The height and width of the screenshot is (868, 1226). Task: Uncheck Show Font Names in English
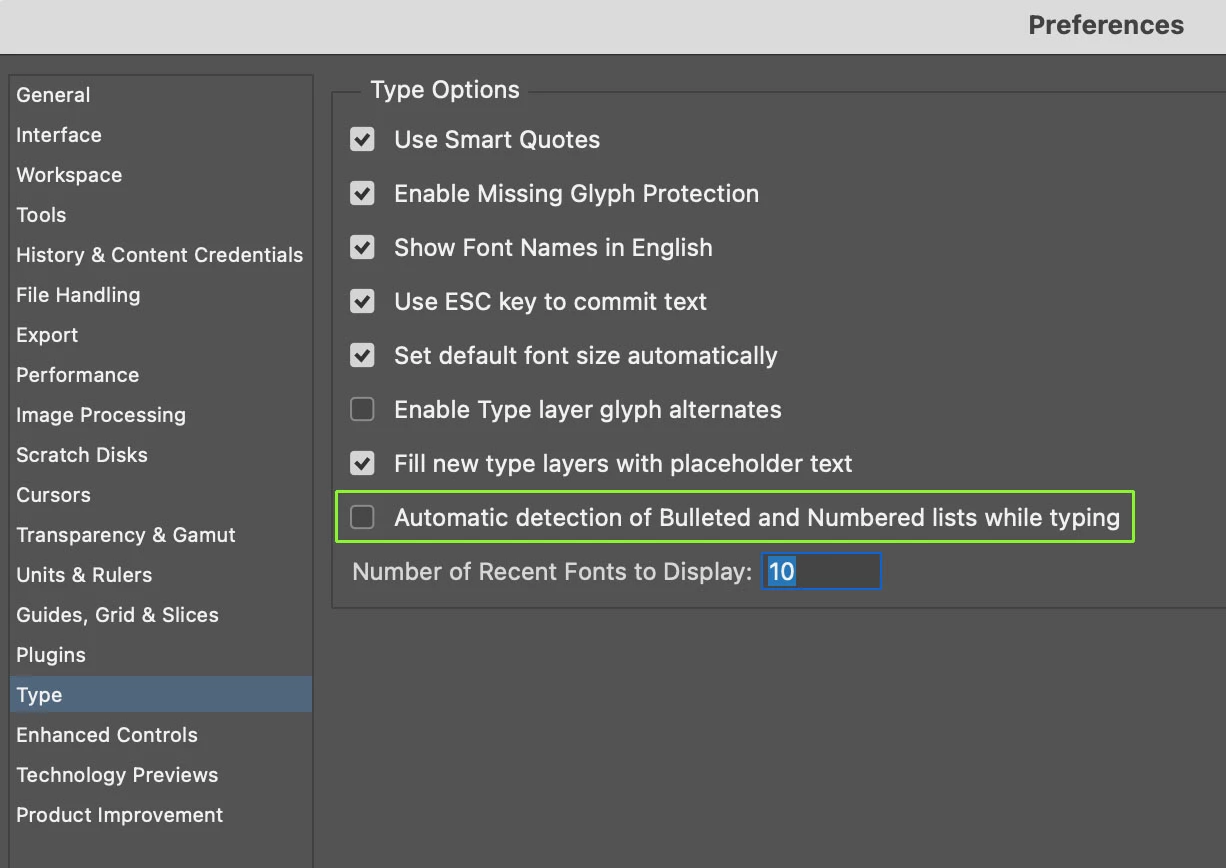(x=362, y=248)
